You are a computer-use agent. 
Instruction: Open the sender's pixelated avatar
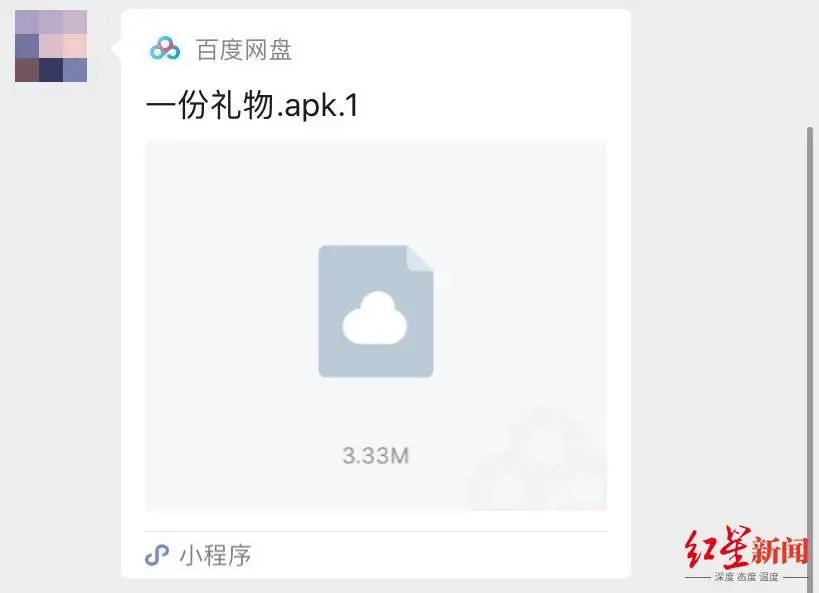click(51, 46)
